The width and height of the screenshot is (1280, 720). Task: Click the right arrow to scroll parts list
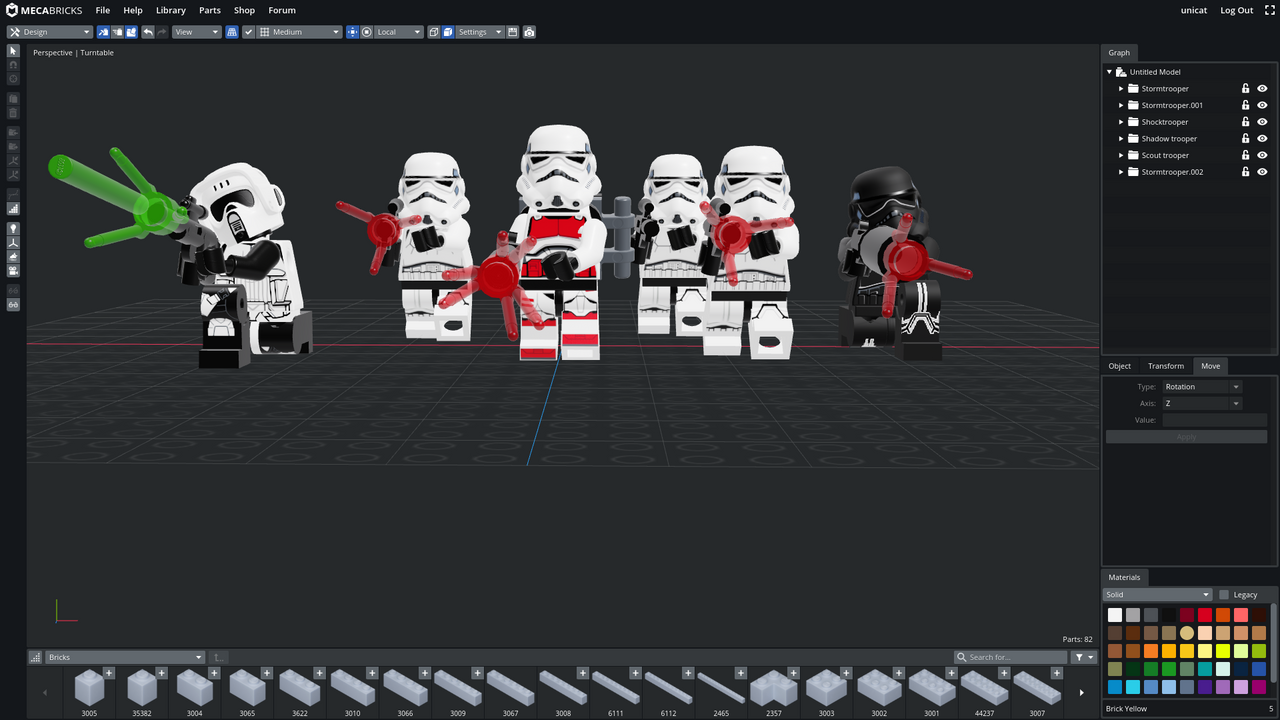(x=1081, y=692)
